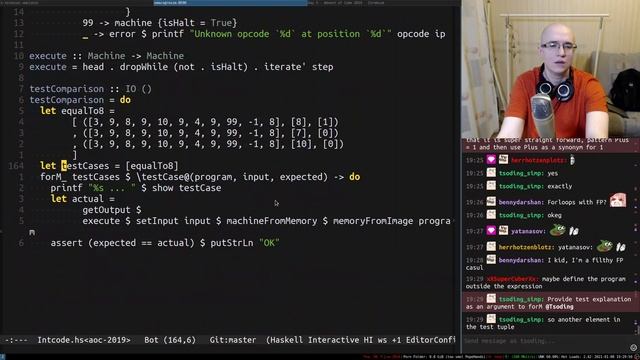Open the red xXSuperCuberXx username in chat

pyautogui.click(x=513, y=279)
